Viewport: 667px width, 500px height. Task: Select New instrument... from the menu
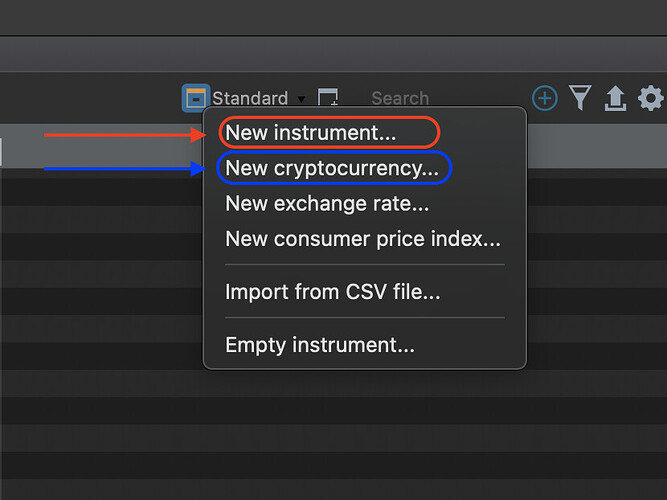click(311, 132)
